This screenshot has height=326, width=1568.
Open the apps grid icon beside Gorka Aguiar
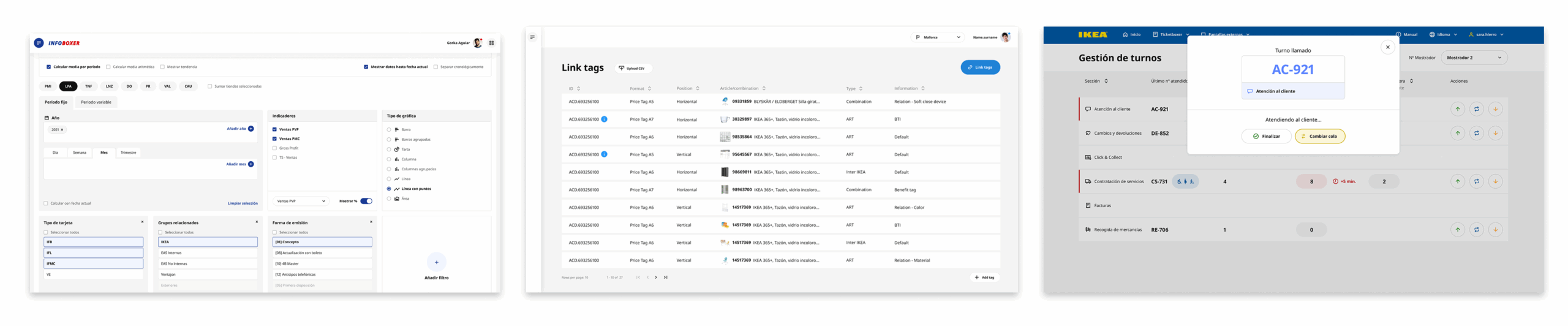click(491, 43)
